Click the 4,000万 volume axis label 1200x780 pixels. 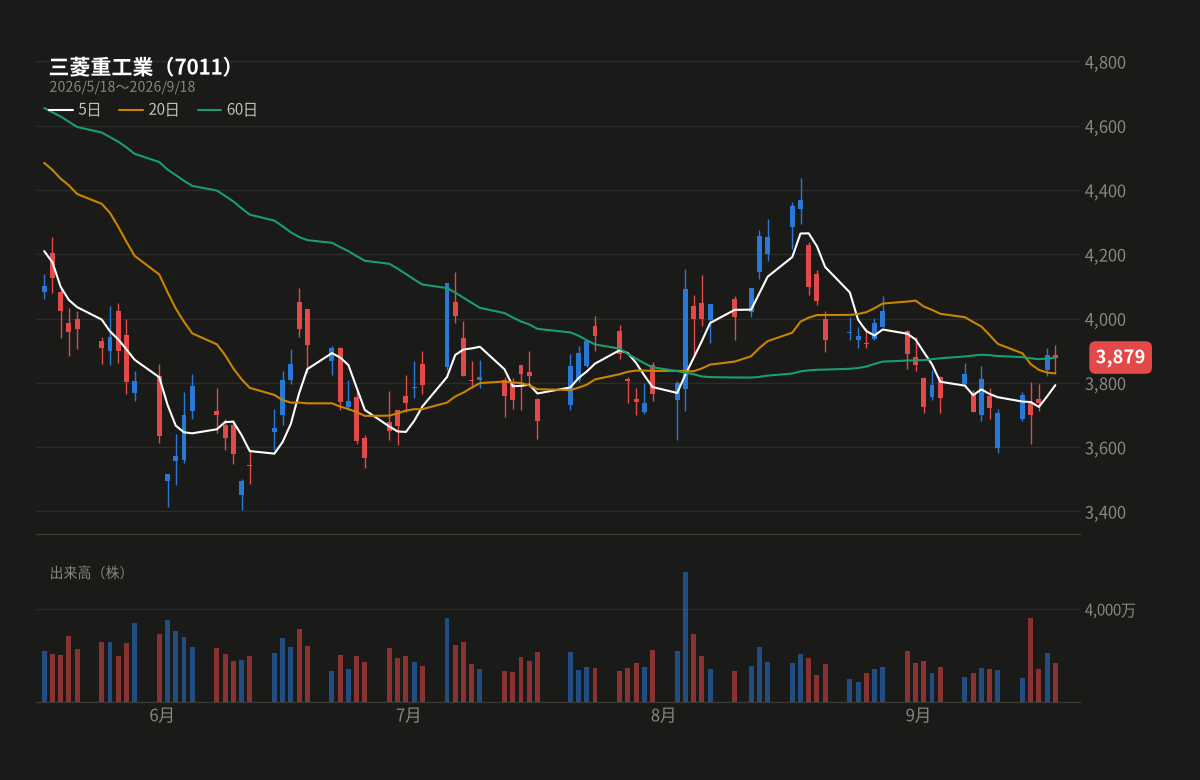pos(1110,610)
